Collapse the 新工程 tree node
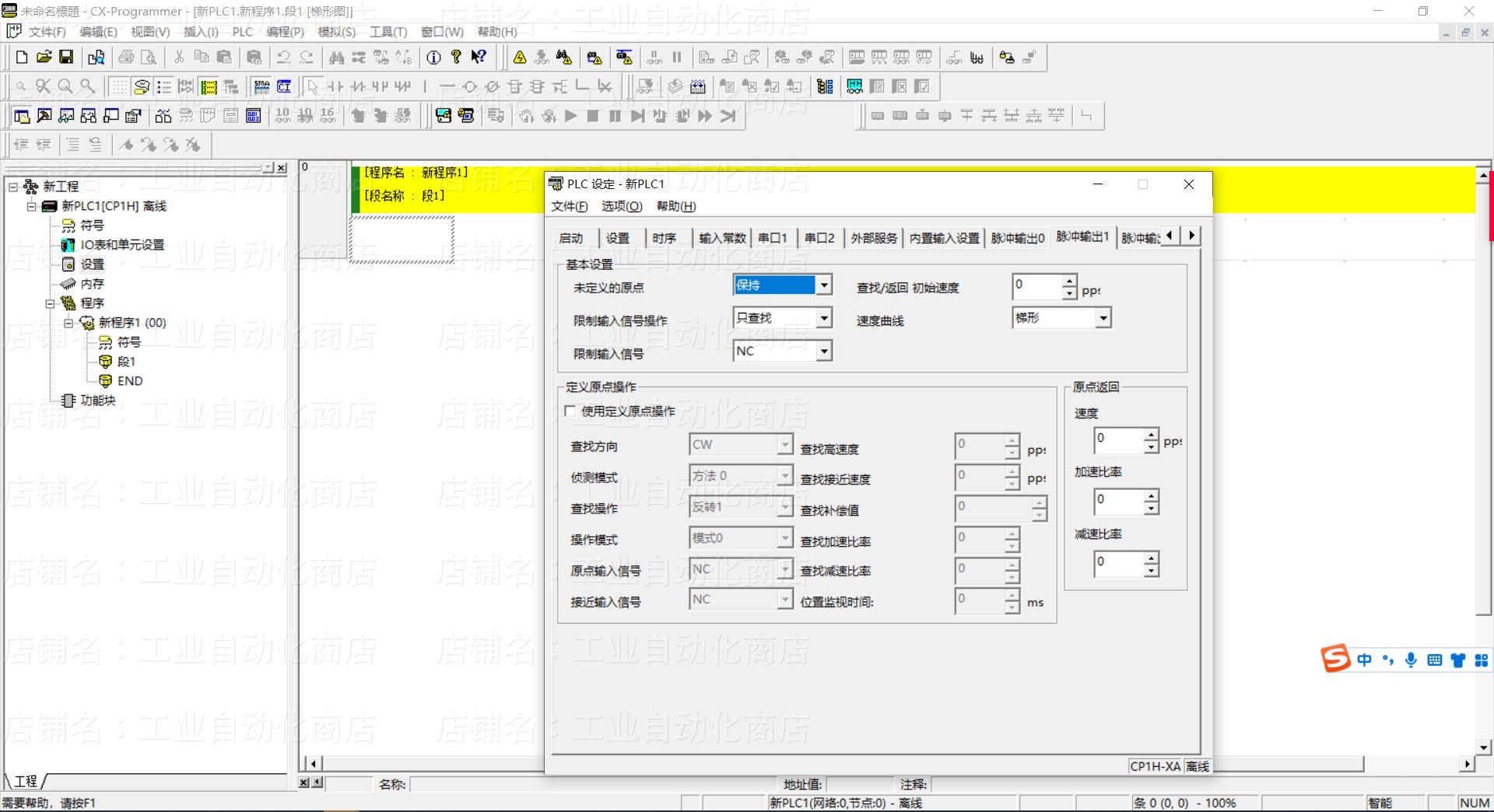Viewport: 1494px width, 812px height. click(x=13, y=187)
